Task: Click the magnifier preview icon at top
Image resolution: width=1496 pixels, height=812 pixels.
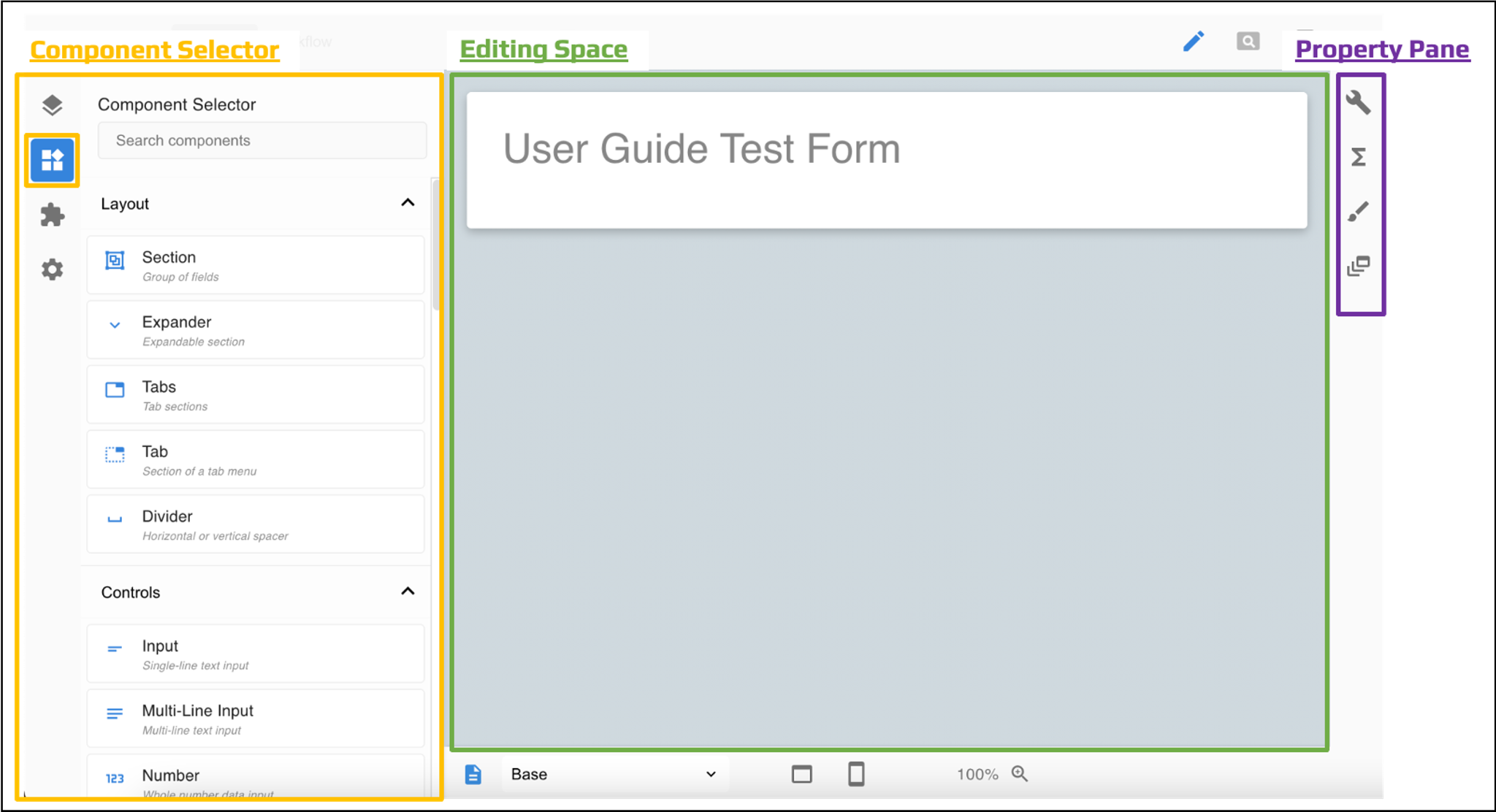Action: [x=1248, y=42]
